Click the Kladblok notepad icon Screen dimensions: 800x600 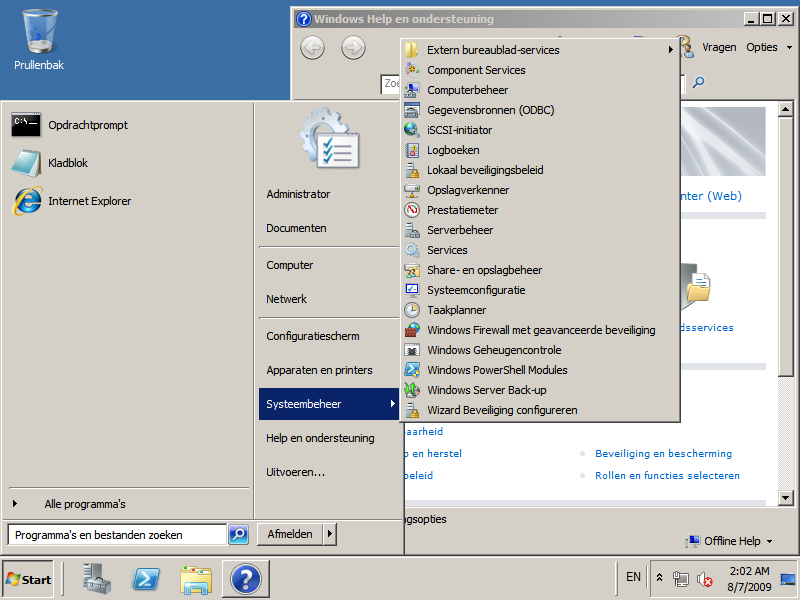click(x=26, y=163)
